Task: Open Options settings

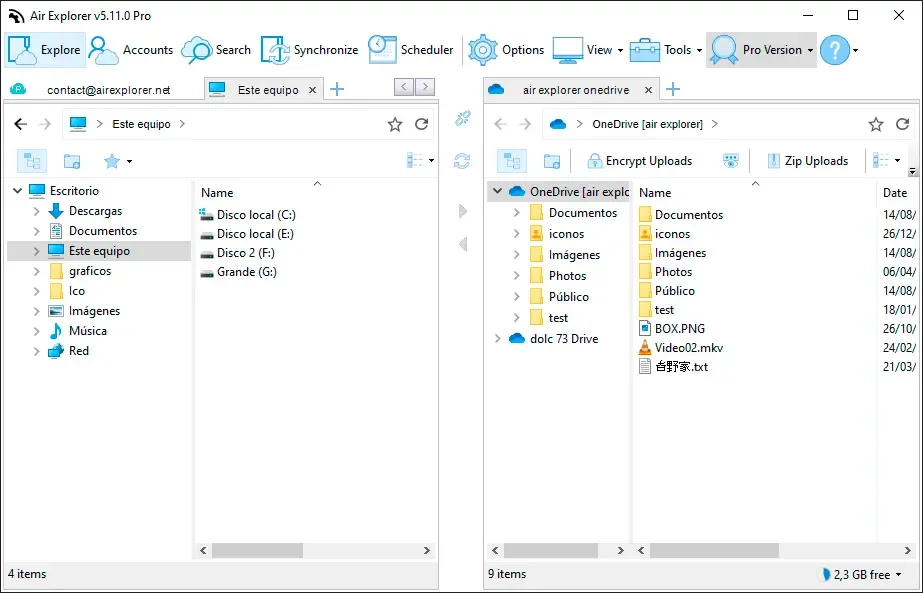Action: (506, 50)
